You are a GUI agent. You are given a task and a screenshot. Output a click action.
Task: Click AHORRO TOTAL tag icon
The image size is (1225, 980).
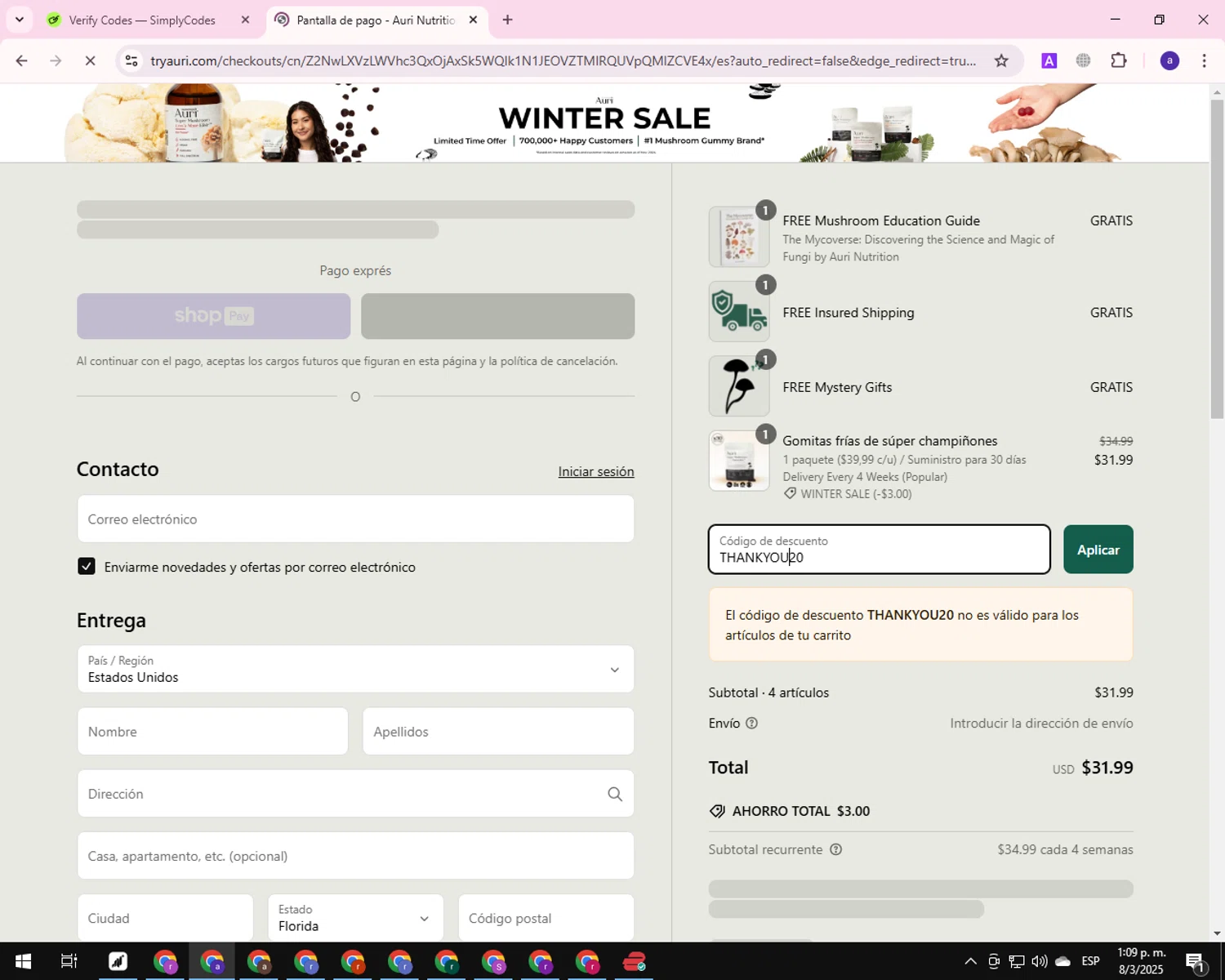tap(717, 811)
